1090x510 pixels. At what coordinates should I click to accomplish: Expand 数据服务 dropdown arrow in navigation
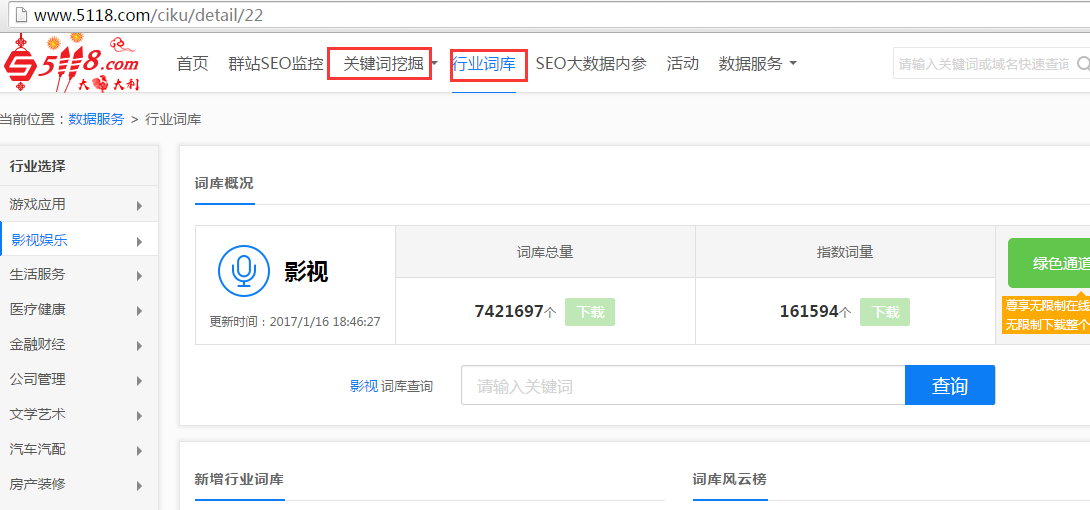point(792,64)
